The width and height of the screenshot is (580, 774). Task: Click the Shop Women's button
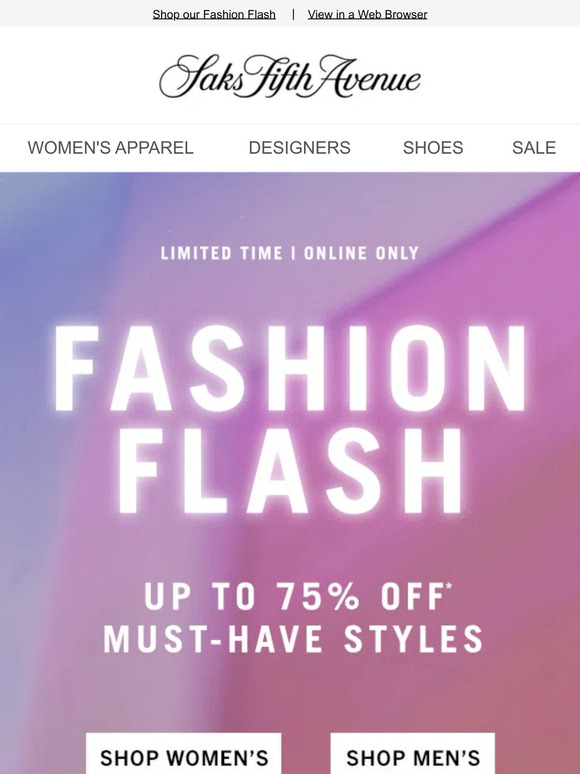184,754
